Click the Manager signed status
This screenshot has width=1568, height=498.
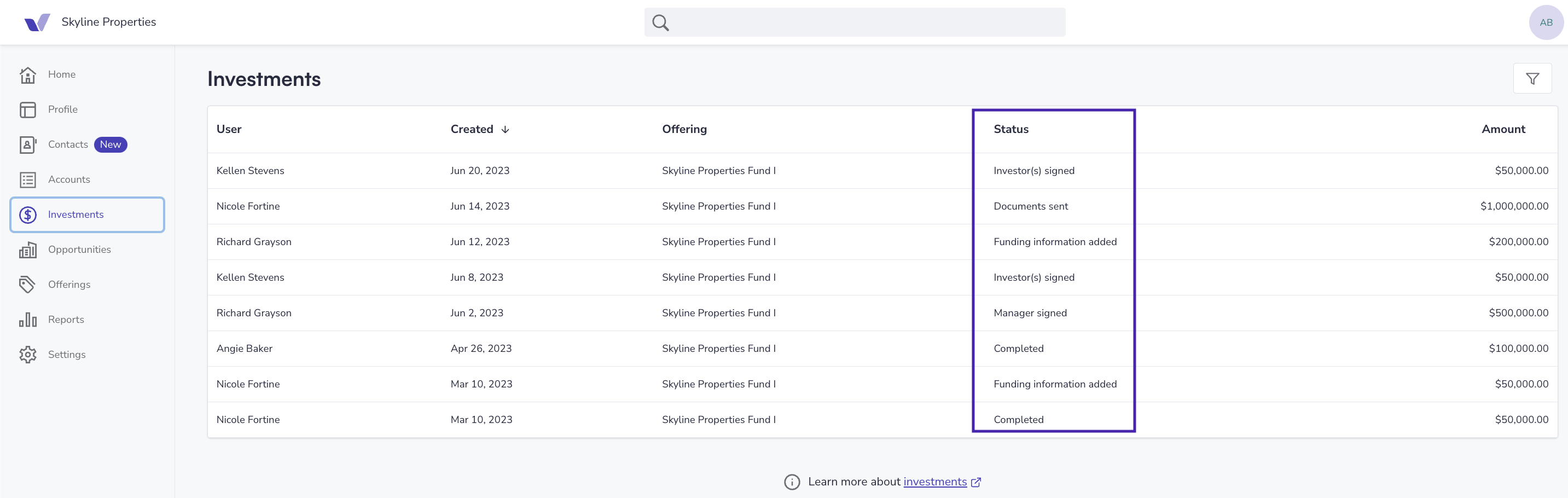pyautogui.click(x=1030, y=313)
